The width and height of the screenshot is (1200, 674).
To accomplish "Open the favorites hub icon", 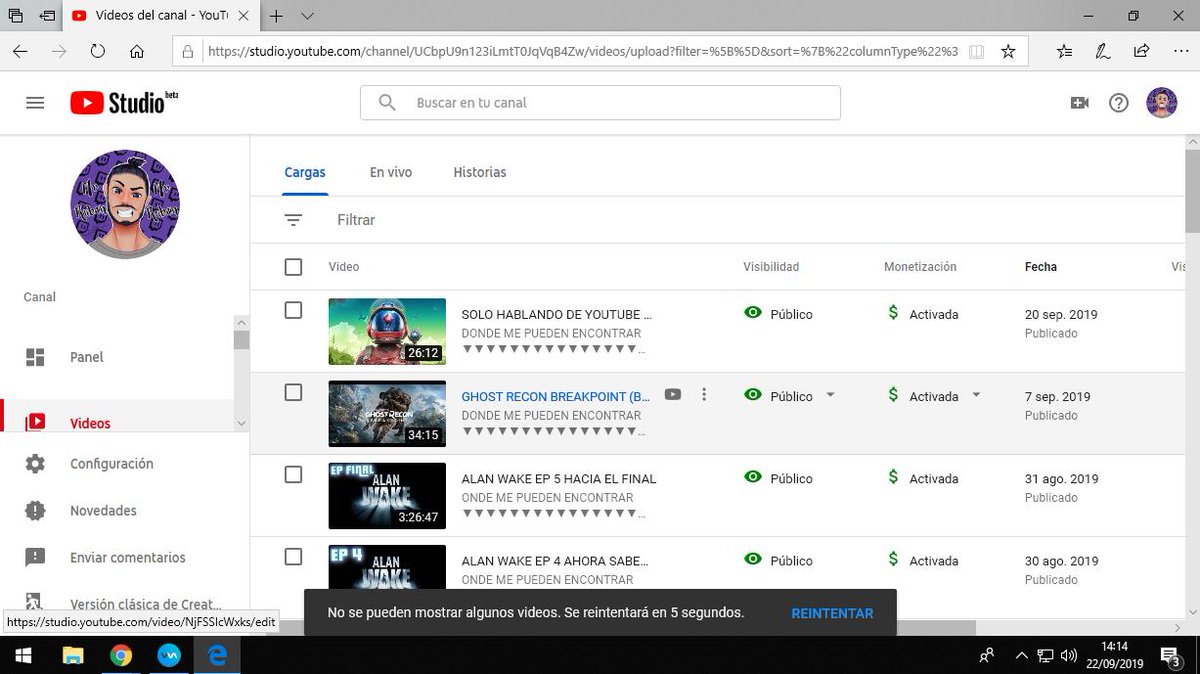I will 1065,51.
